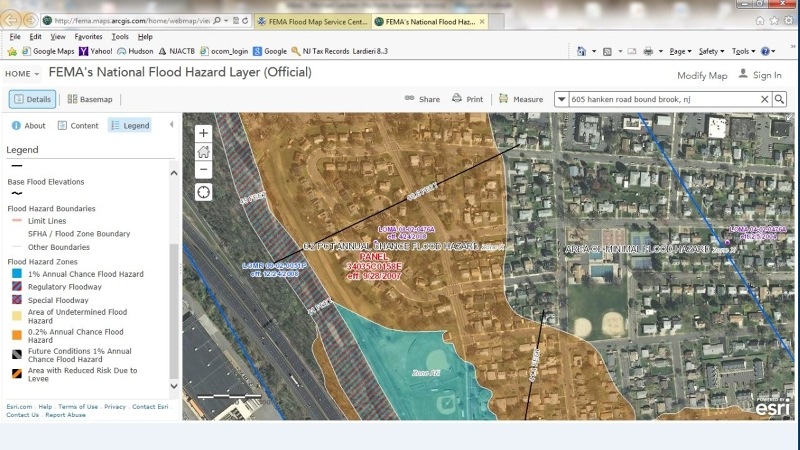Click the Read mail icon in command bar
The width and height of the screenshot is (800, 450).
632,52
